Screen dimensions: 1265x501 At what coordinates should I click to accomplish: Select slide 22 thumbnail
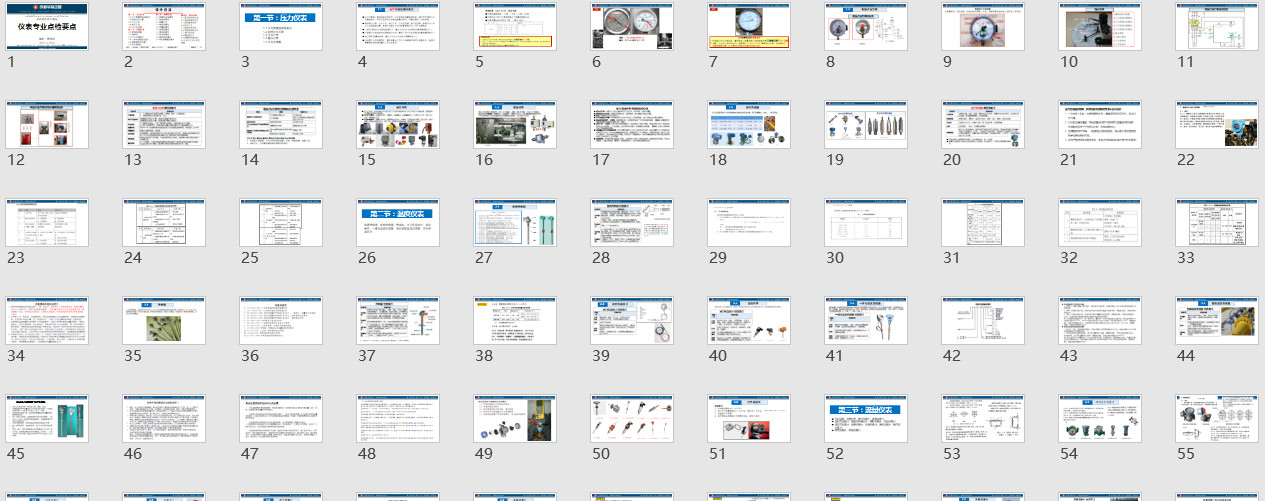pos(1217,125)
